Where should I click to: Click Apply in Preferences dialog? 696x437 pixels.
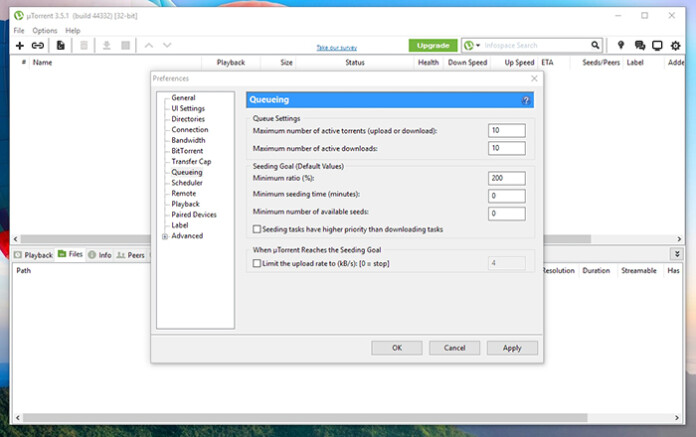[x=512, y=348]
